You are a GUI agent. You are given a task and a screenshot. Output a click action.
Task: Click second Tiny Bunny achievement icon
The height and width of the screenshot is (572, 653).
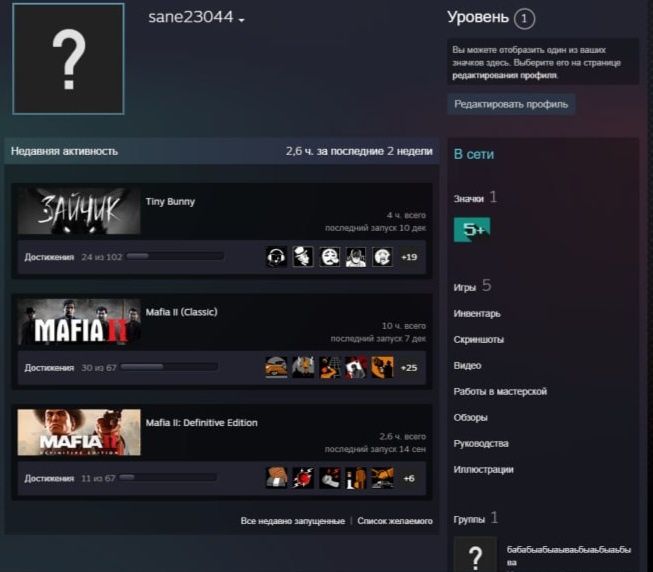[303, 257]
